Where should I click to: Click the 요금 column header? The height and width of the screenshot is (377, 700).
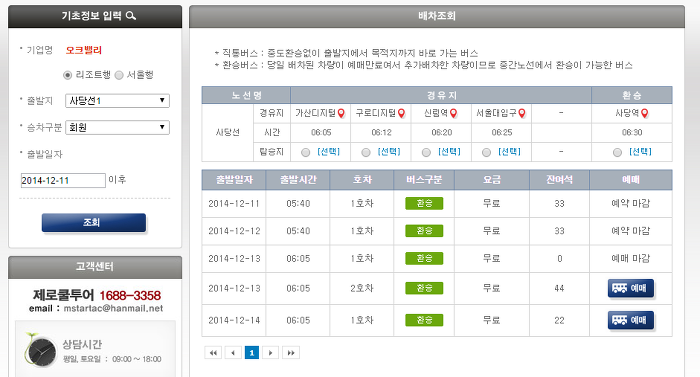492,180
